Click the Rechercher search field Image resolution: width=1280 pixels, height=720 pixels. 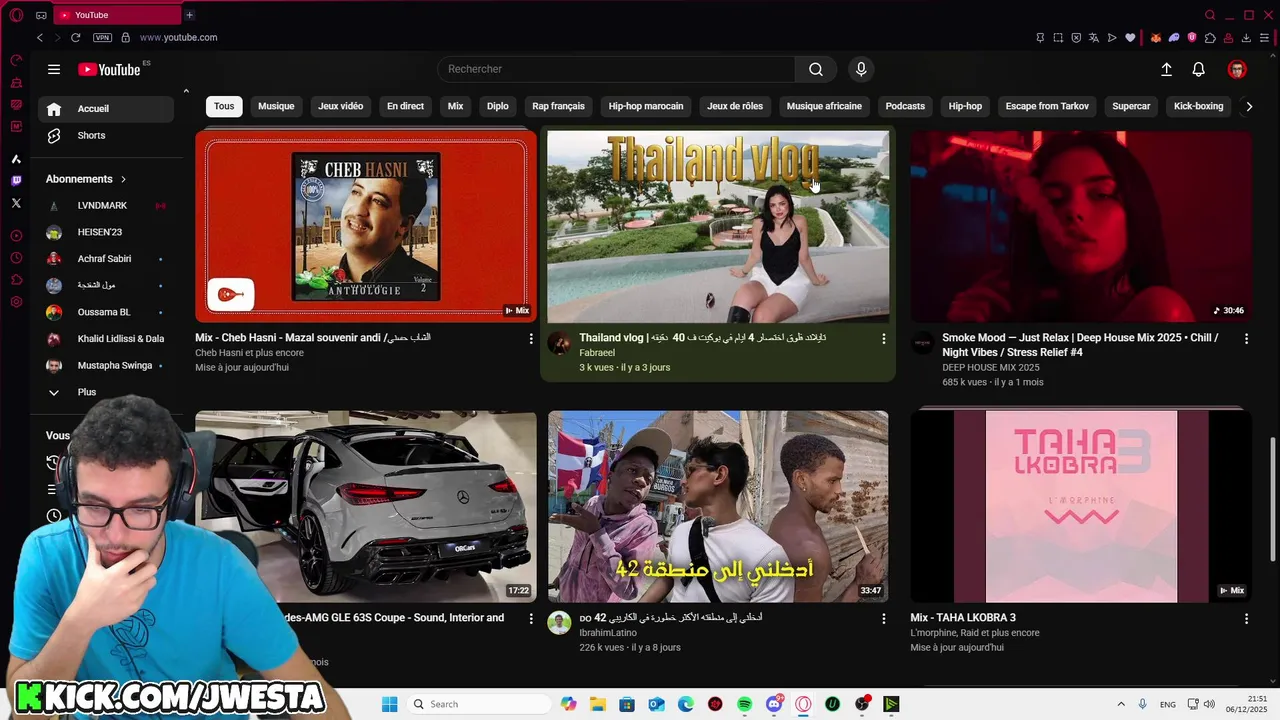616,69
